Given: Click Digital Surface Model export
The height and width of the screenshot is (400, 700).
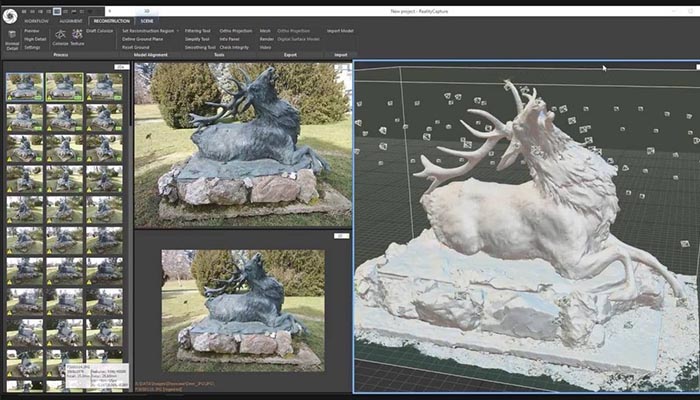Looking at the screenshot, I should pos(298,39).
